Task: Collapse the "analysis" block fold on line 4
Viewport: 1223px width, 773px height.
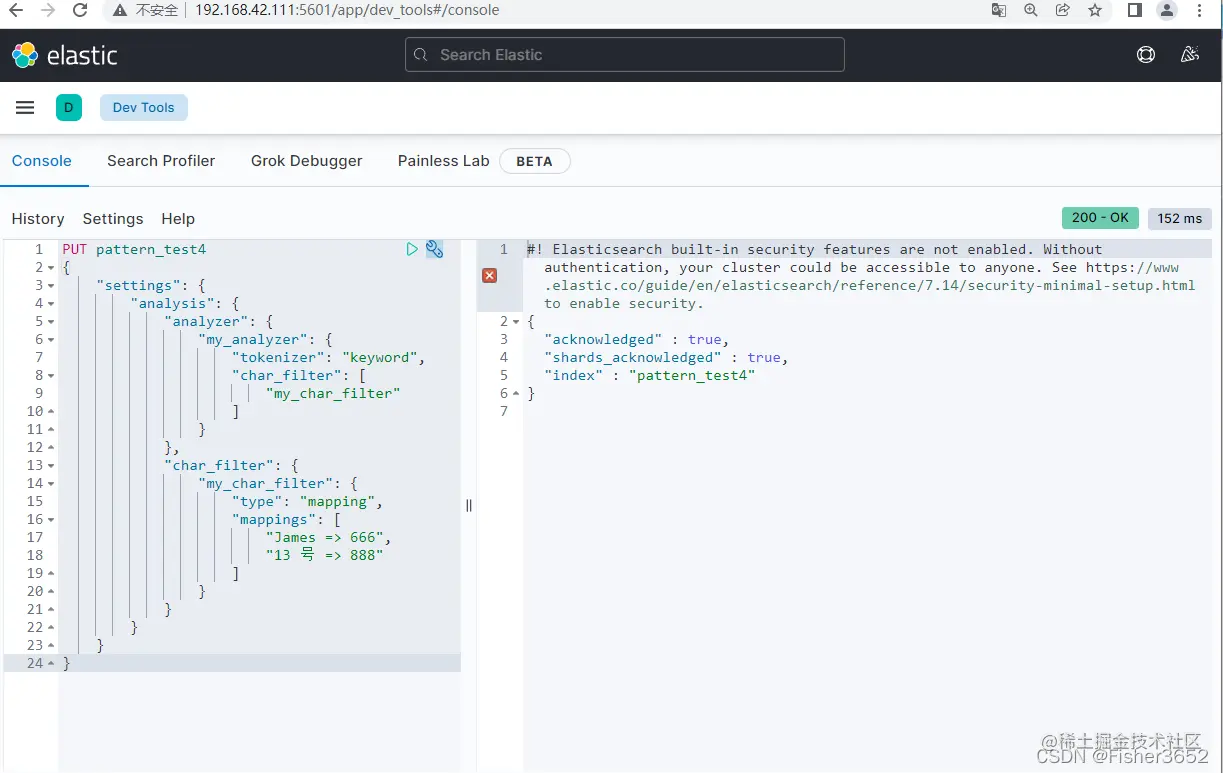Action: [x=51, y=304]
